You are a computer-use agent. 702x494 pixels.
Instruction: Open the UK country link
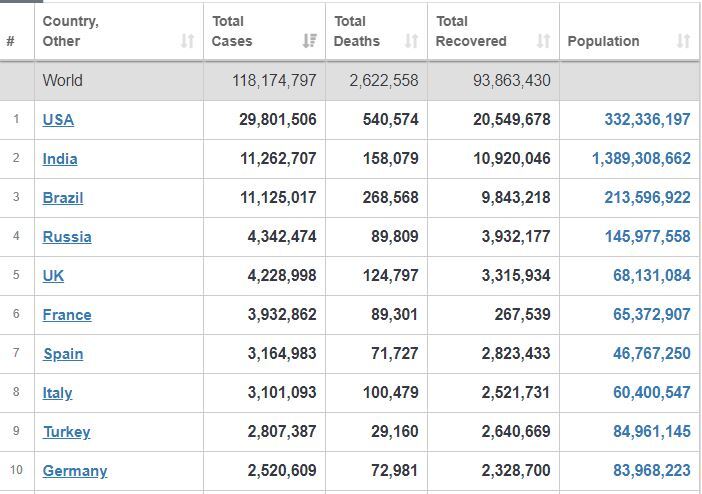click(53, 275)
